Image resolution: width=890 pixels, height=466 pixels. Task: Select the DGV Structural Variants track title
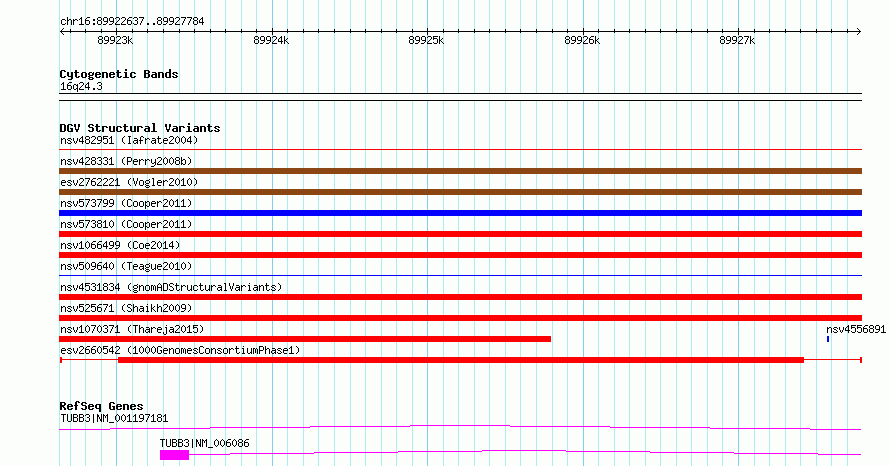coord(140,128)
